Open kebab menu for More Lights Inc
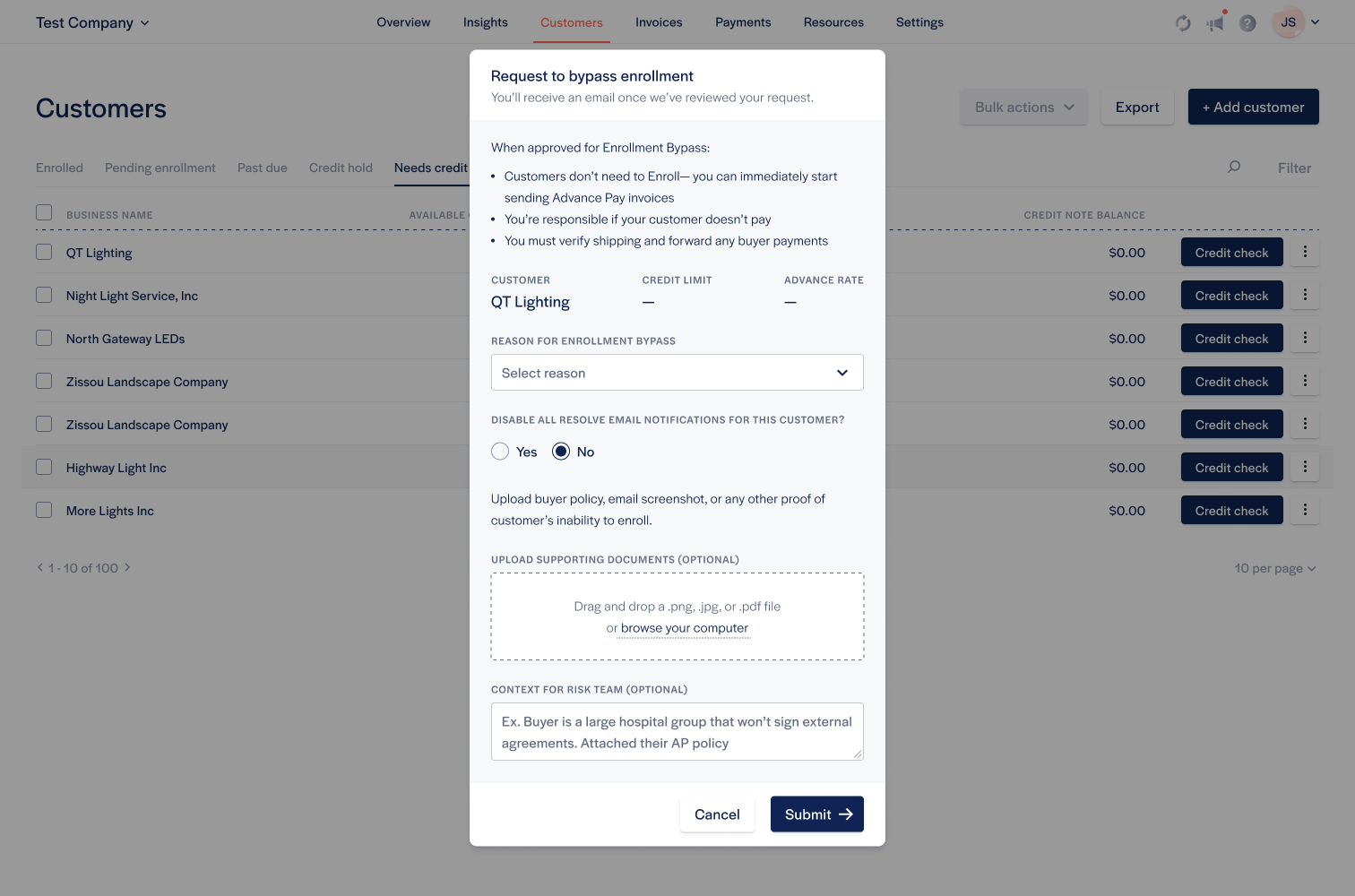The width and height of the screenshot is (1355, 896). click(x=1305, y=511)
